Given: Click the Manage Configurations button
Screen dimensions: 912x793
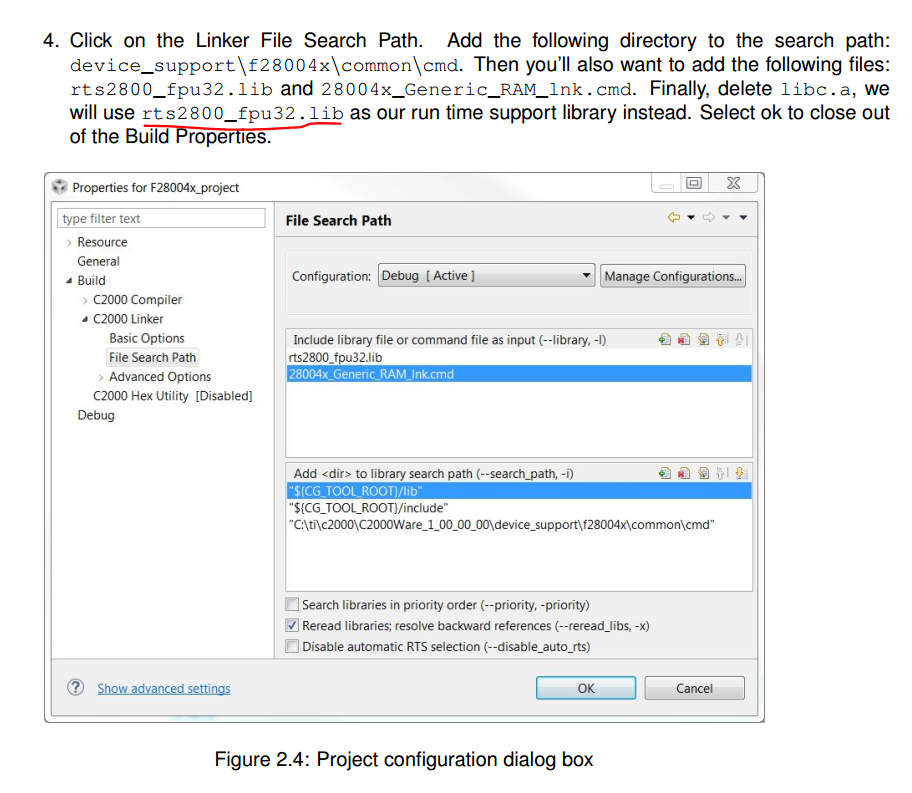Looking at the screenshot, I should click(672, 276).
